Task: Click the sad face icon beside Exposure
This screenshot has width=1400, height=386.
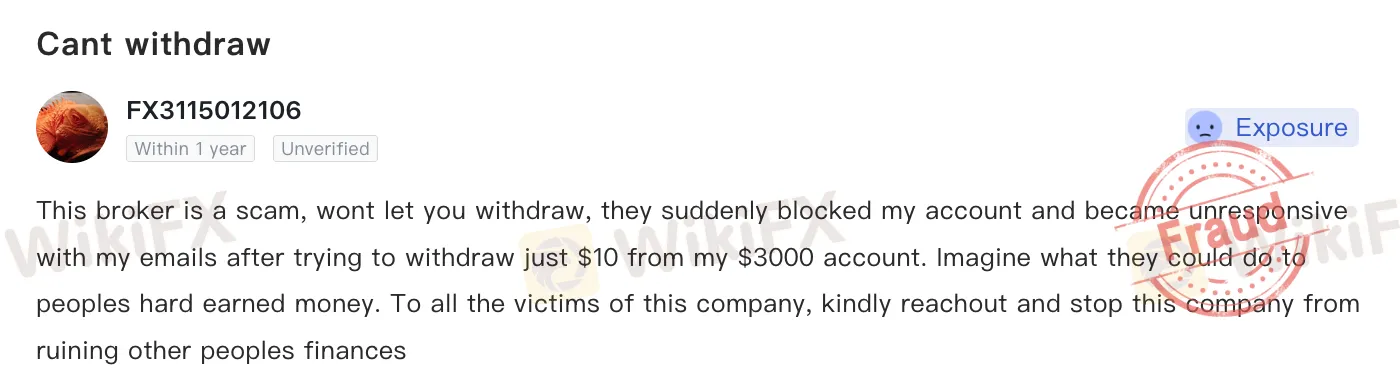Action: click(1205, 128)
